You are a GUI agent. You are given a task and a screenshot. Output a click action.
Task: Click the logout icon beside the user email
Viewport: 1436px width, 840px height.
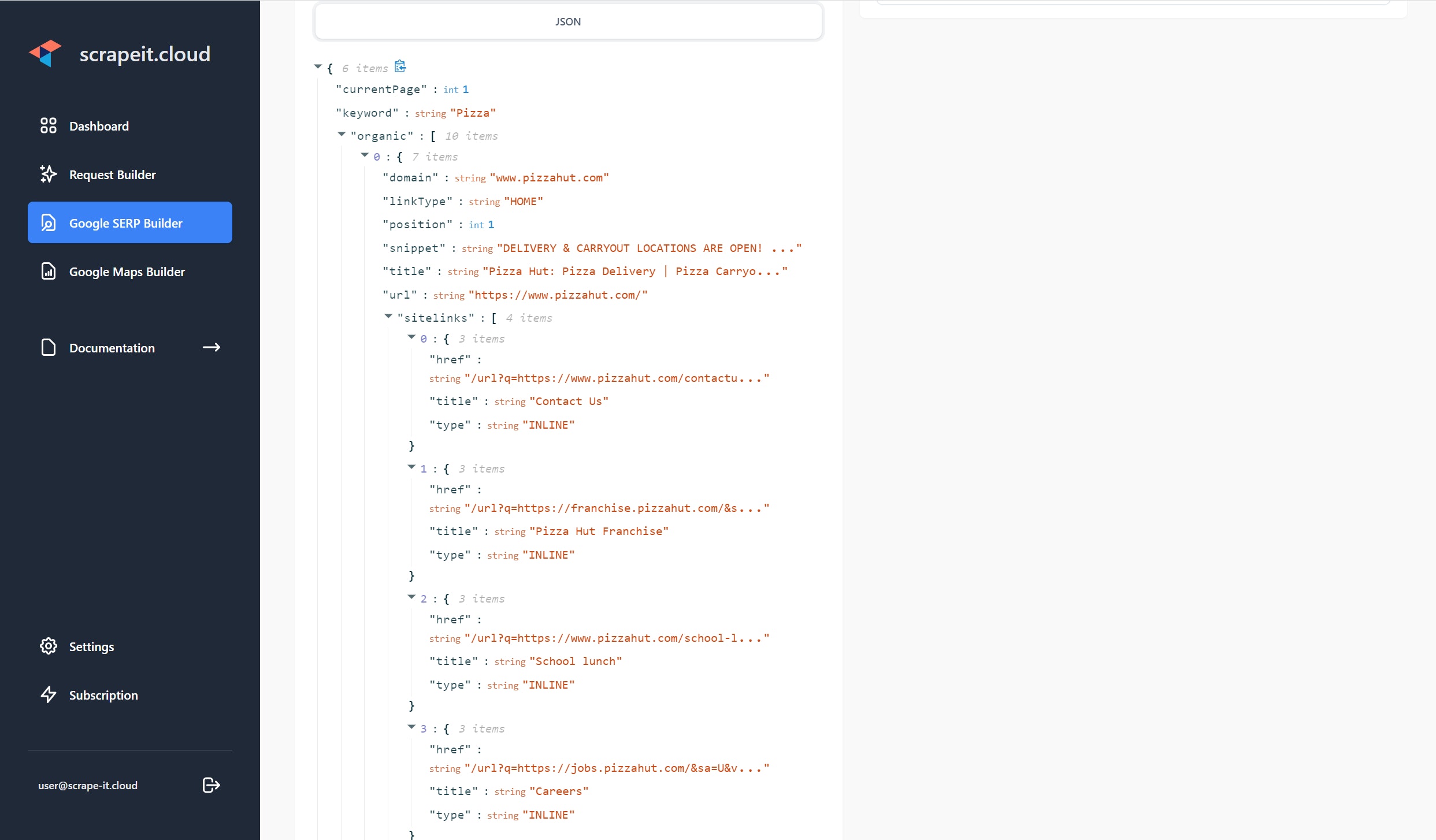(x=211, y=785)
